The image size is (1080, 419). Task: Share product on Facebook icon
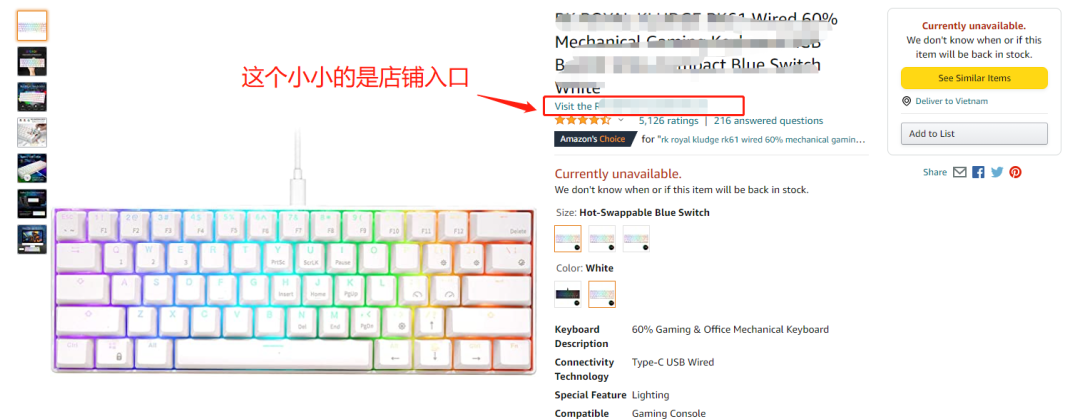(978, 172)
